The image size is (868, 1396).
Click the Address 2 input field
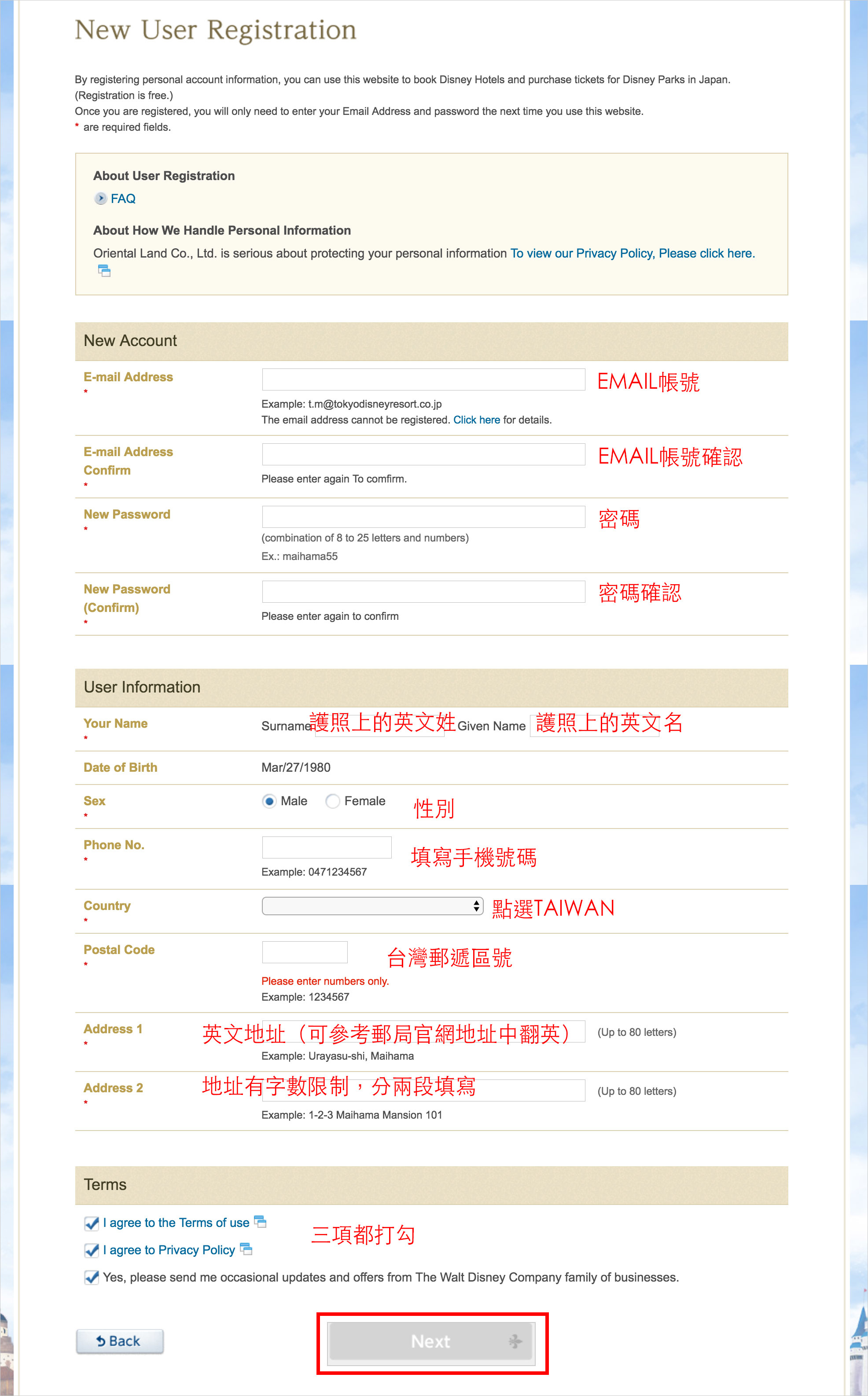[x=423, y=1090]
